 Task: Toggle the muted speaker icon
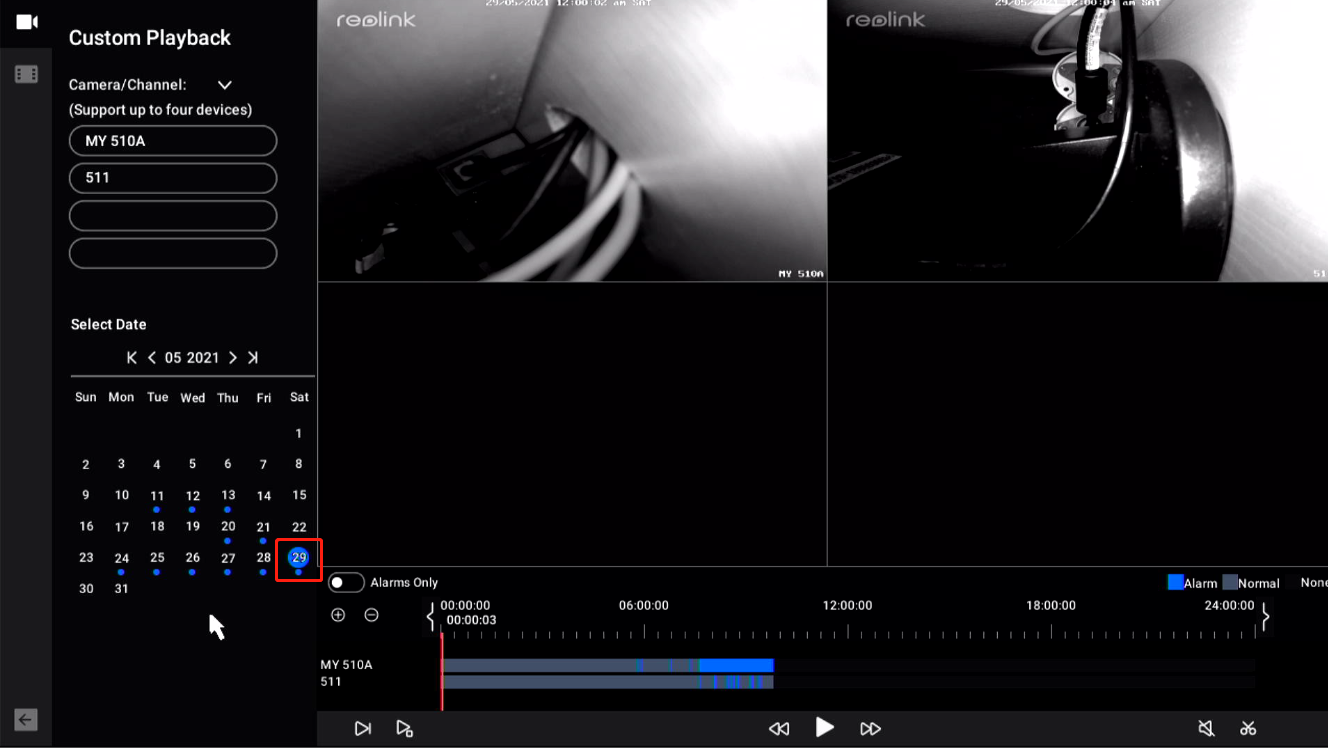[x=1207, y=728]
